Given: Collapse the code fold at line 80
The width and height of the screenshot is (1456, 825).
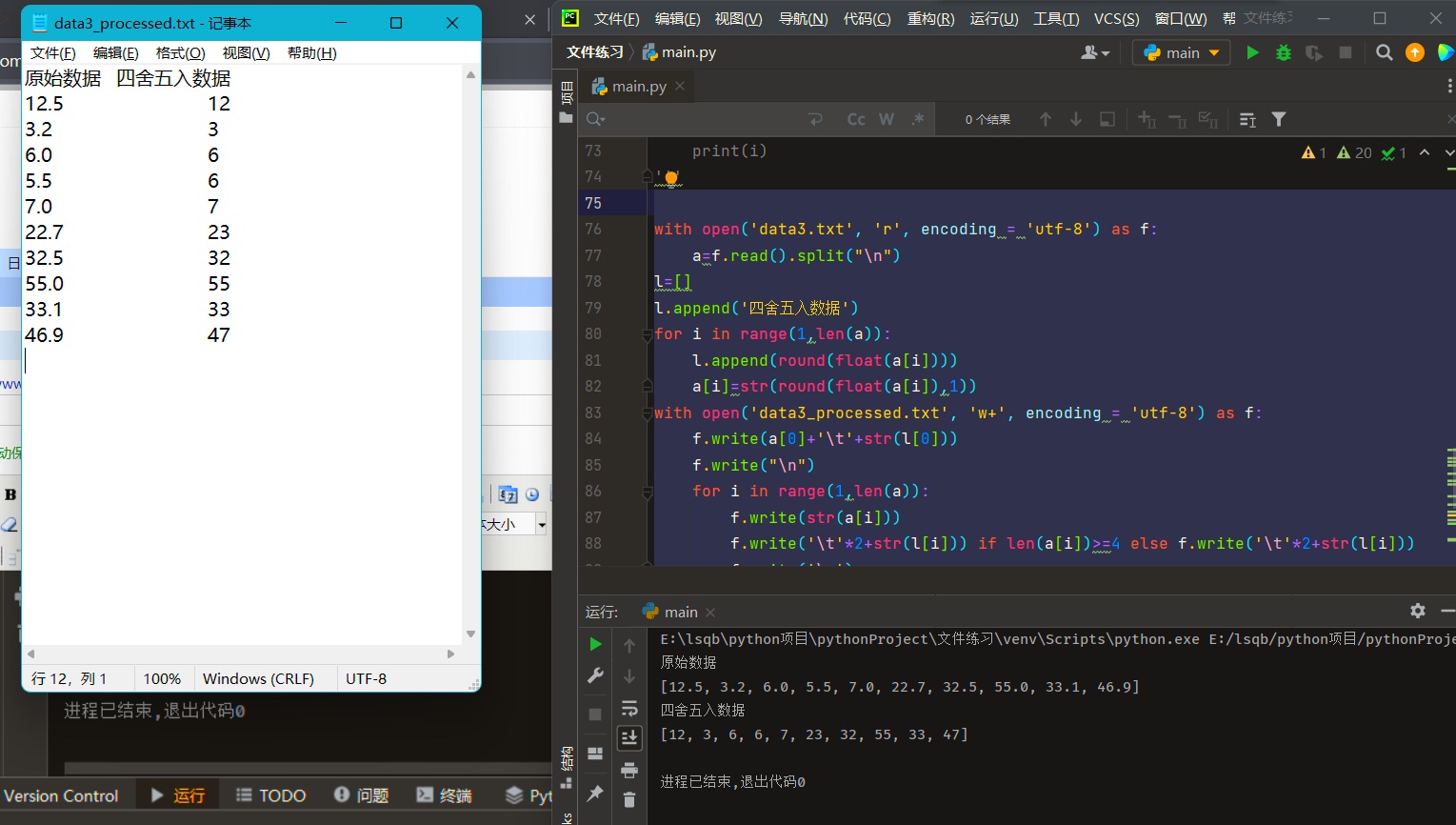Looking at the screenshot, I should (x=648, y=334).
